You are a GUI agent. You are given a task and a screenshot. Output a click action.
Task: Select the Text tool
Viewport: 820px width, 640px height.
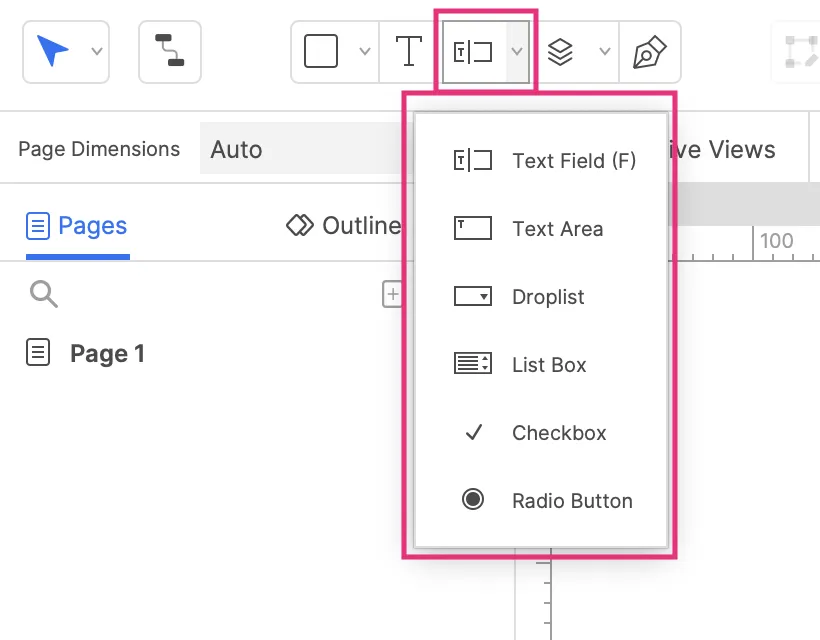coord(408,51)
